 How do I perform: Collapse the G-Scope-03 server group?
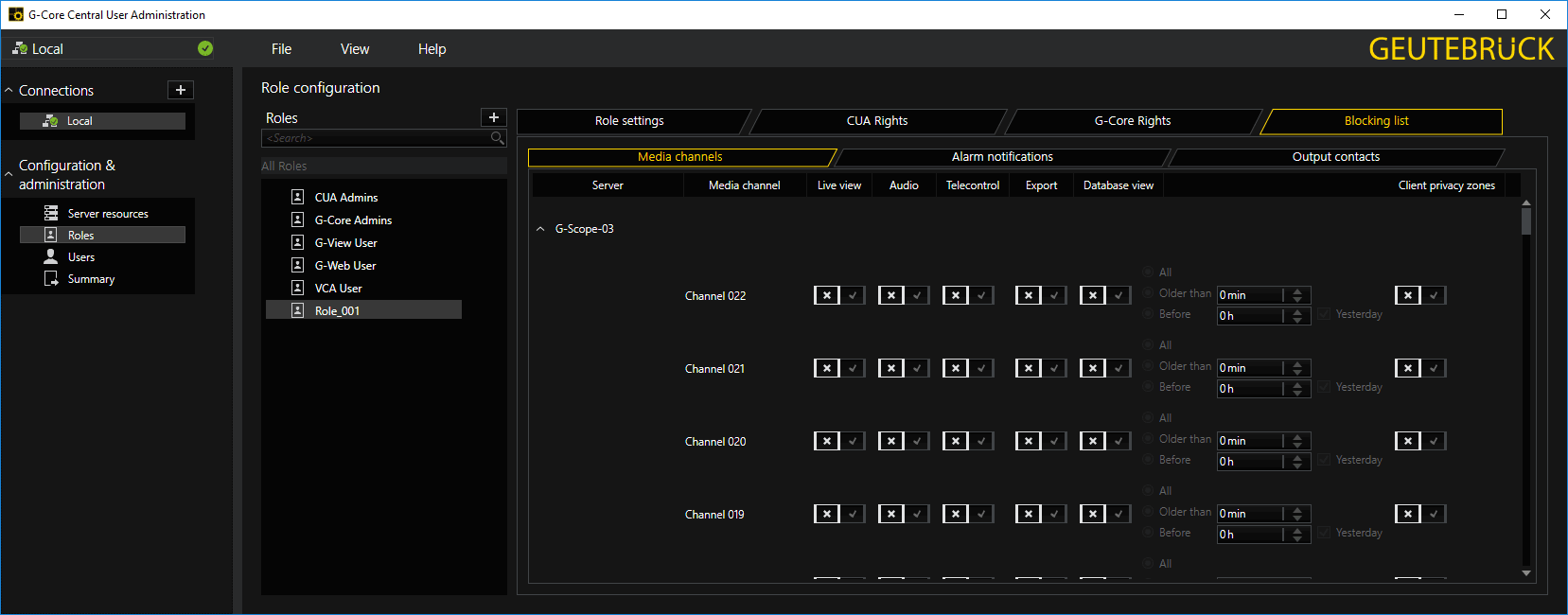point(540,229)
